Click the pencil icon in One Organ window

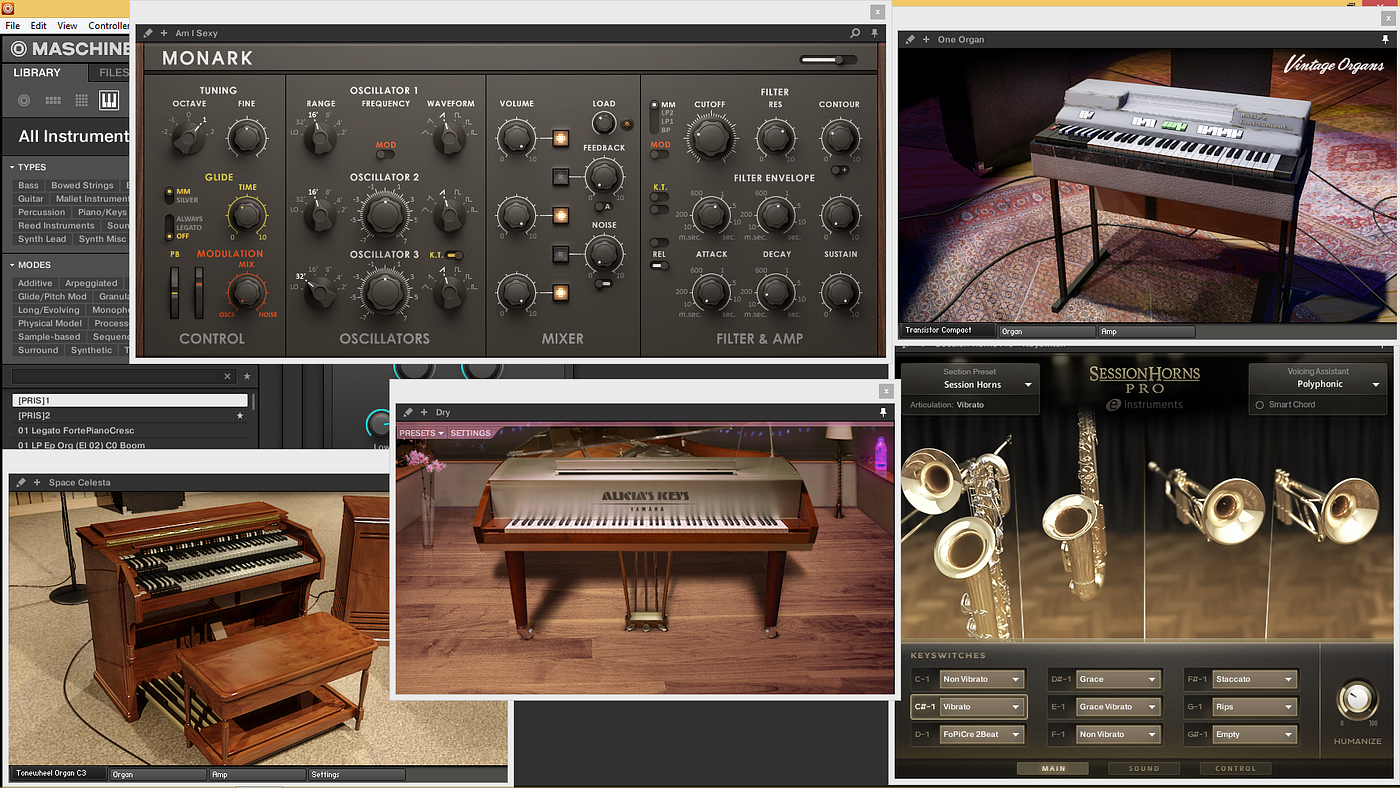tap(910, 39)
